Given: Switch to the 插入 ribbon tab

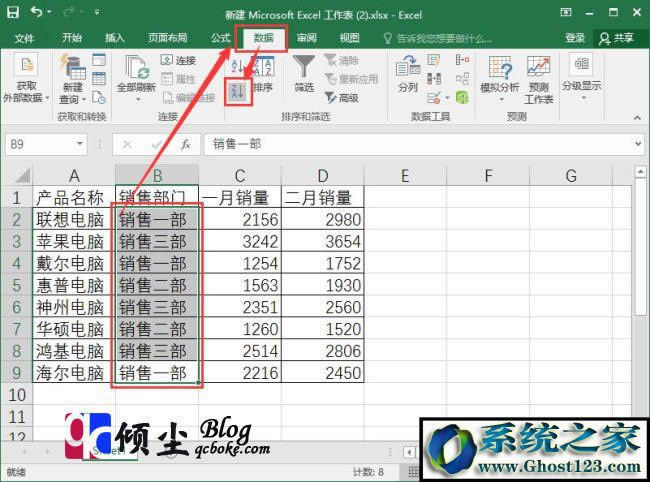Looking at the screenshot, I should pos(115,38).
